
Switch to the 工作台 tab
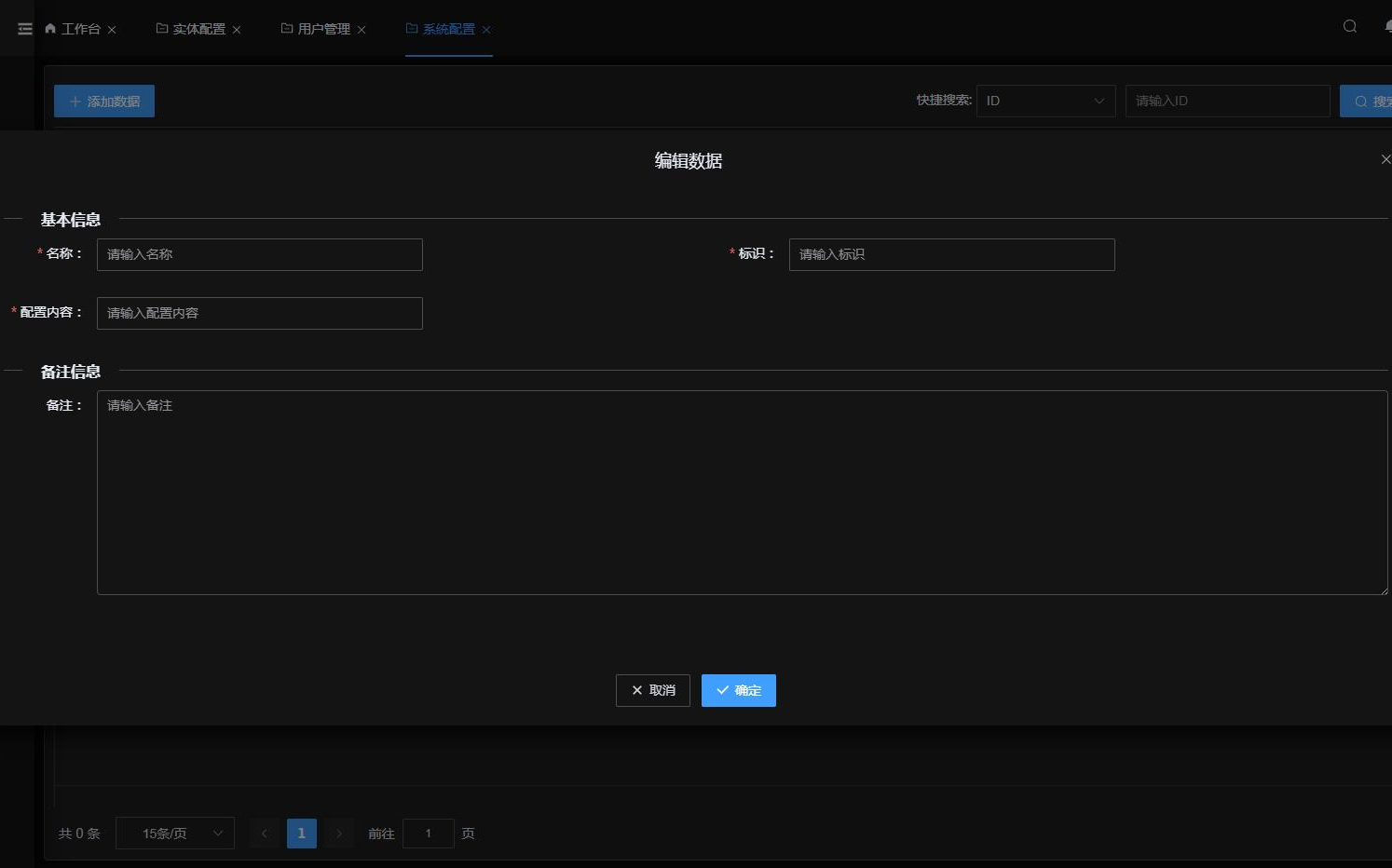pos(79,28)
